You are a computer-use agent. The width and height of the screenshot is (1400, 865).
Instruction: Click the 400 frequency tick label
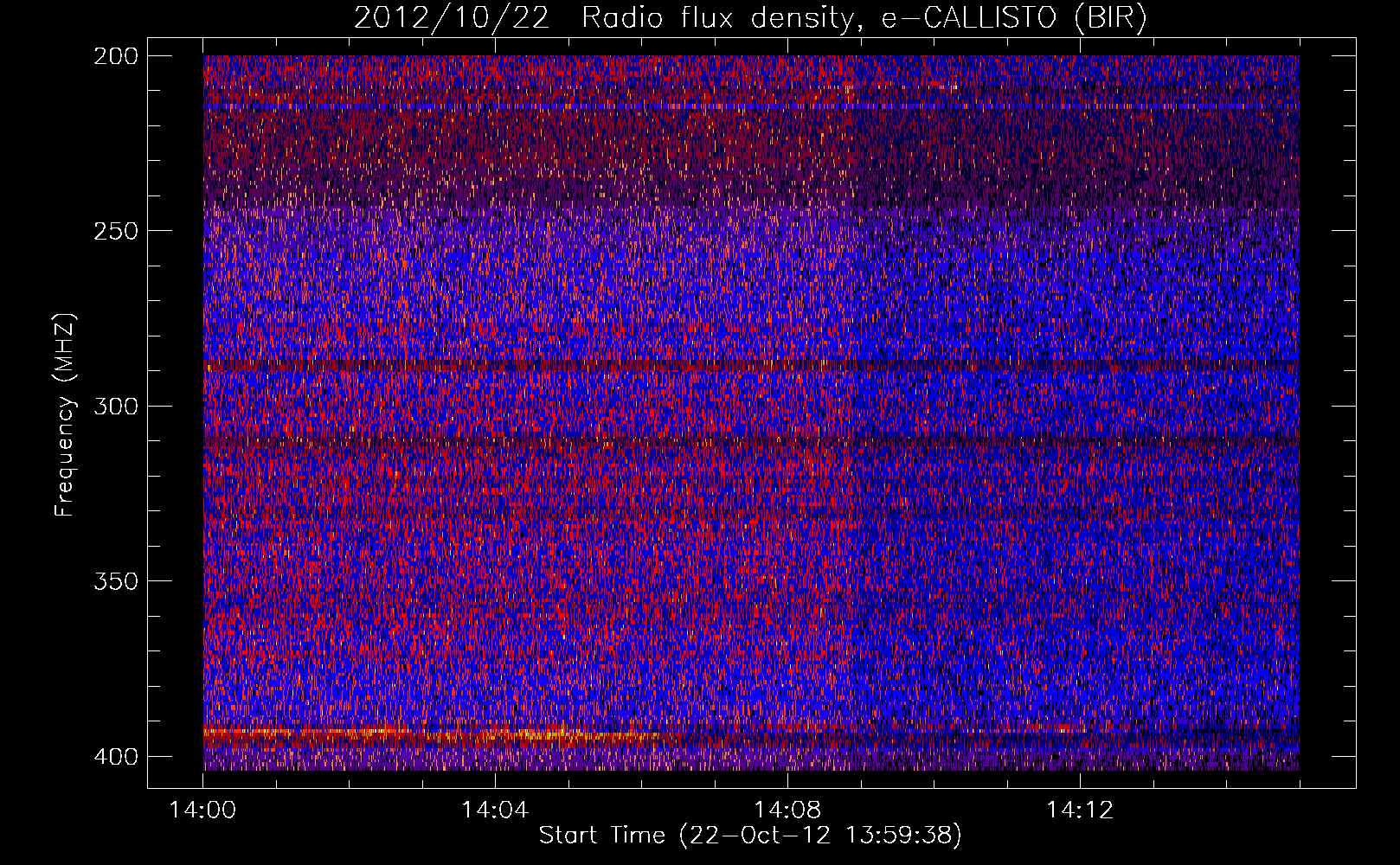tap(115, 757)
